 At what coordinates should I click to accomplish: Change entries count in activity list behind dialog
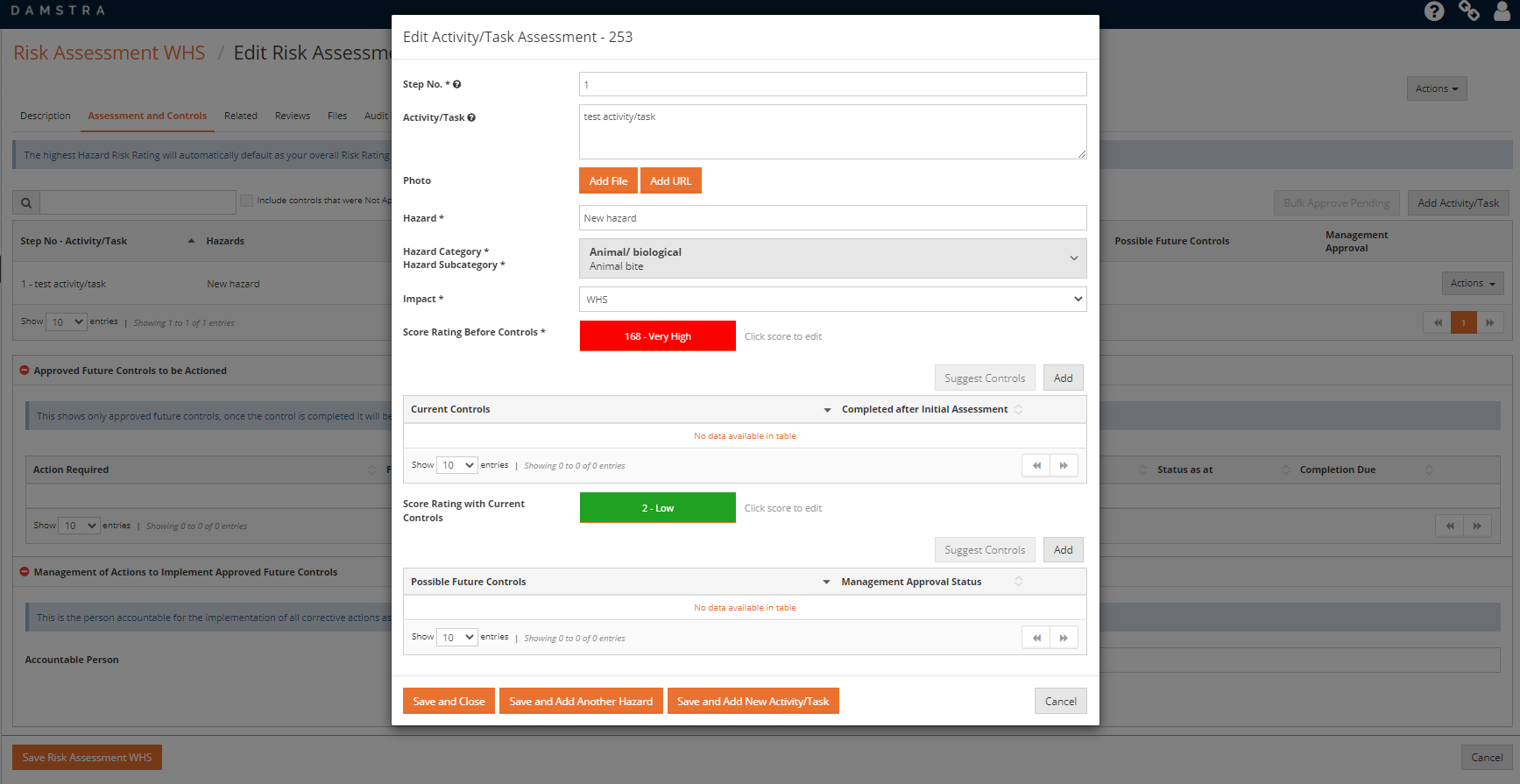(x=67, y=322)
